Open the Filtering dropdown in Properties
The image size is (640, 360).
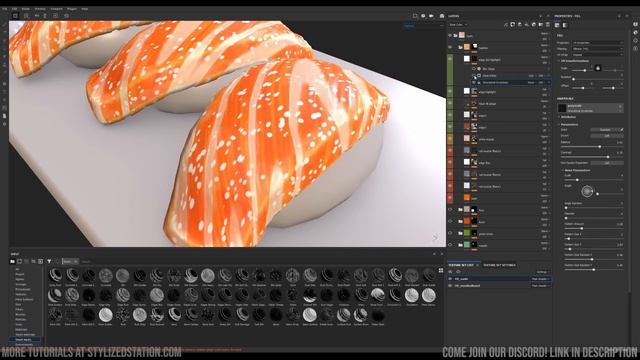pyautogui.click(x=598, y=49)
